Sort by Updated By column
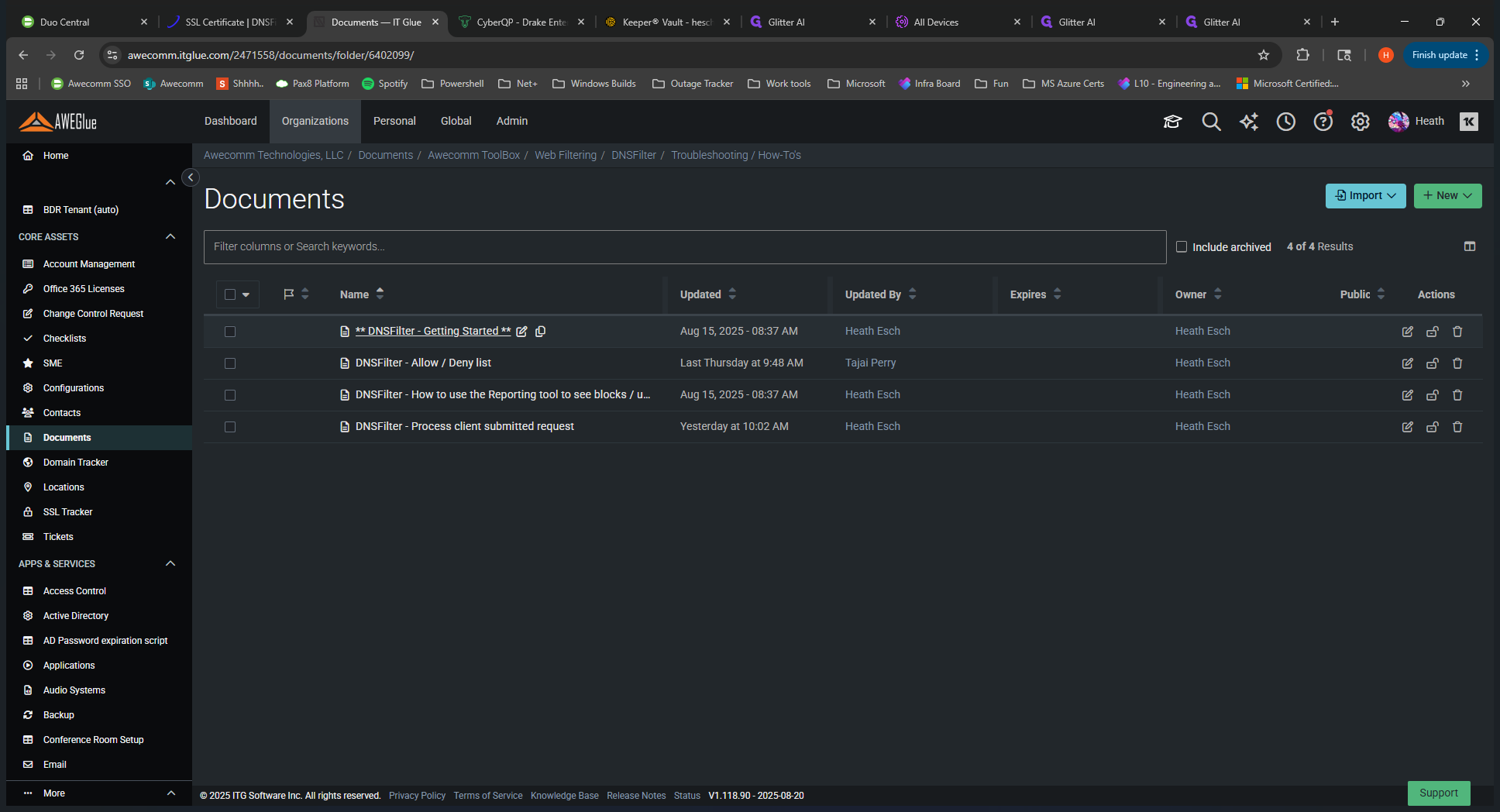Image resolution: width=1500 pixels, height=812 pixels. click(881, 294)
